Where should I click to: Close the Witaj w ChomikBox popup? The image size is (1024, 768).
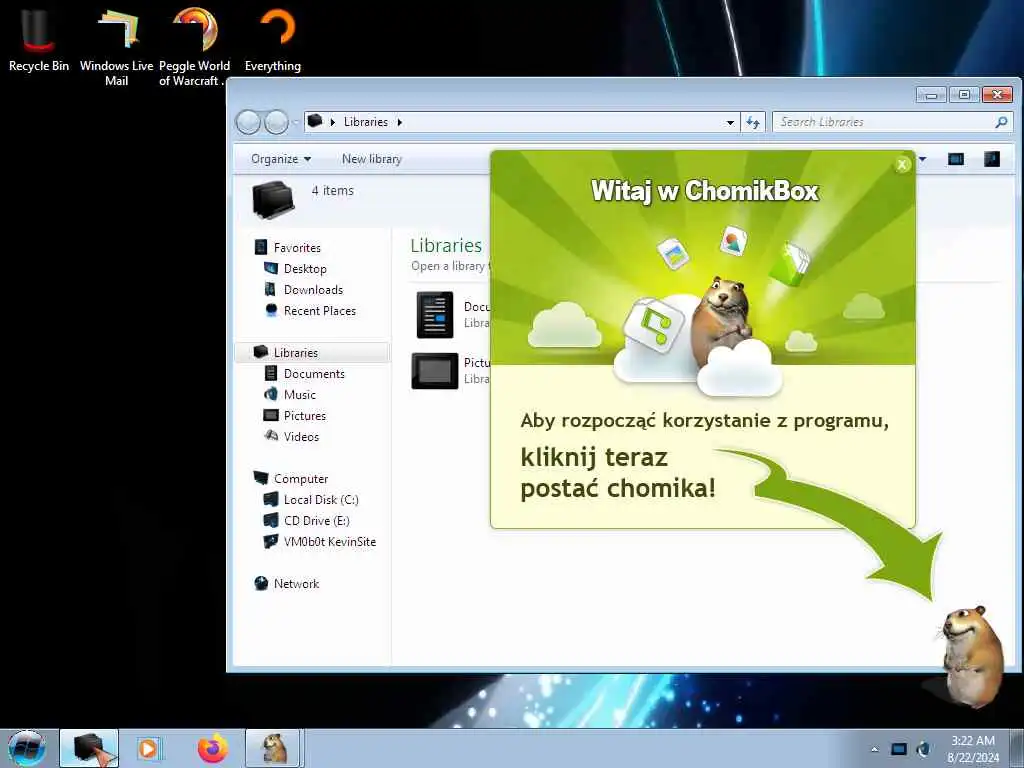click(902, 165)
